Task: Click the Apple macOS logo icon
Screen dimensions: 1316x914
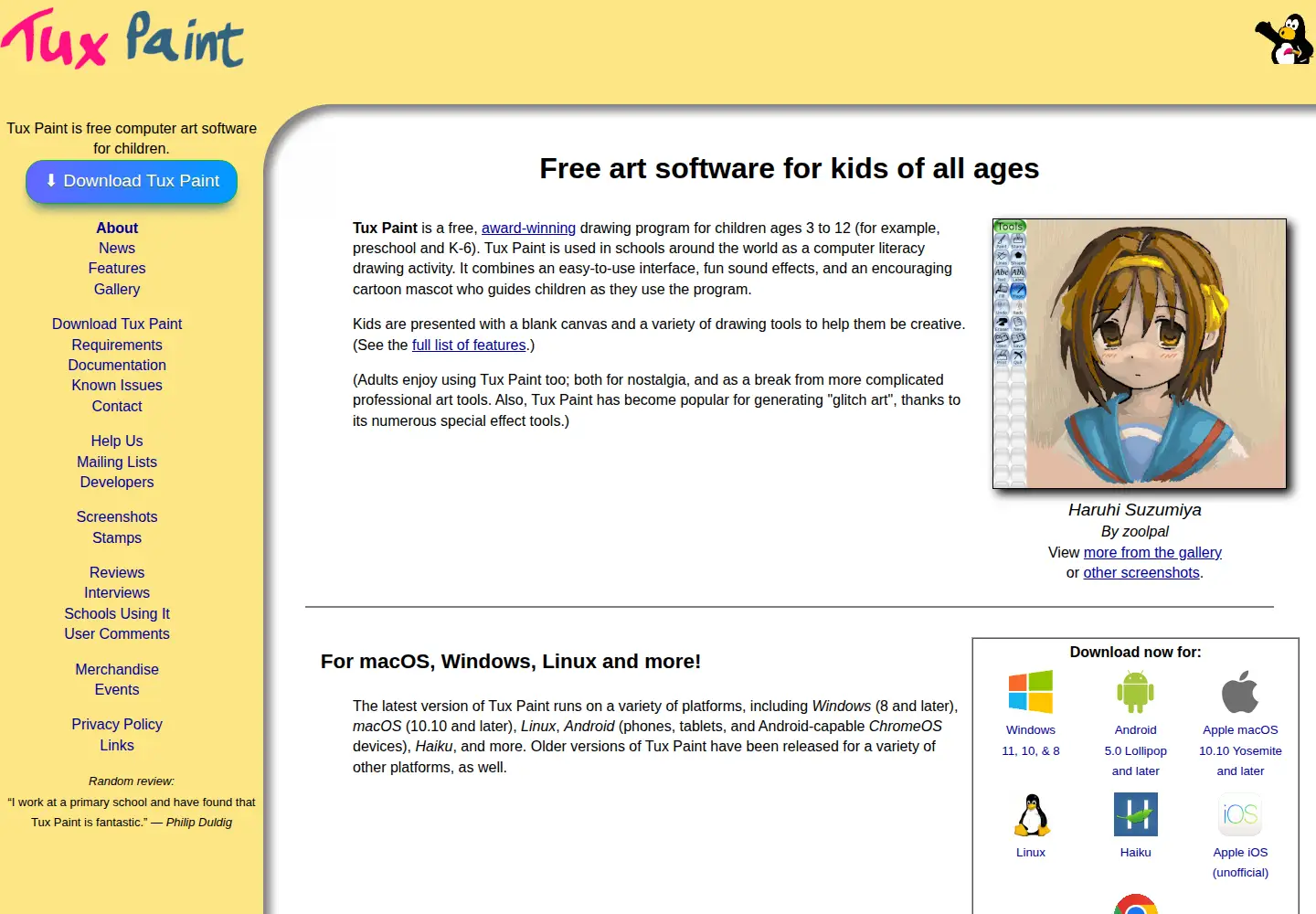Action: coord(1240,692)
